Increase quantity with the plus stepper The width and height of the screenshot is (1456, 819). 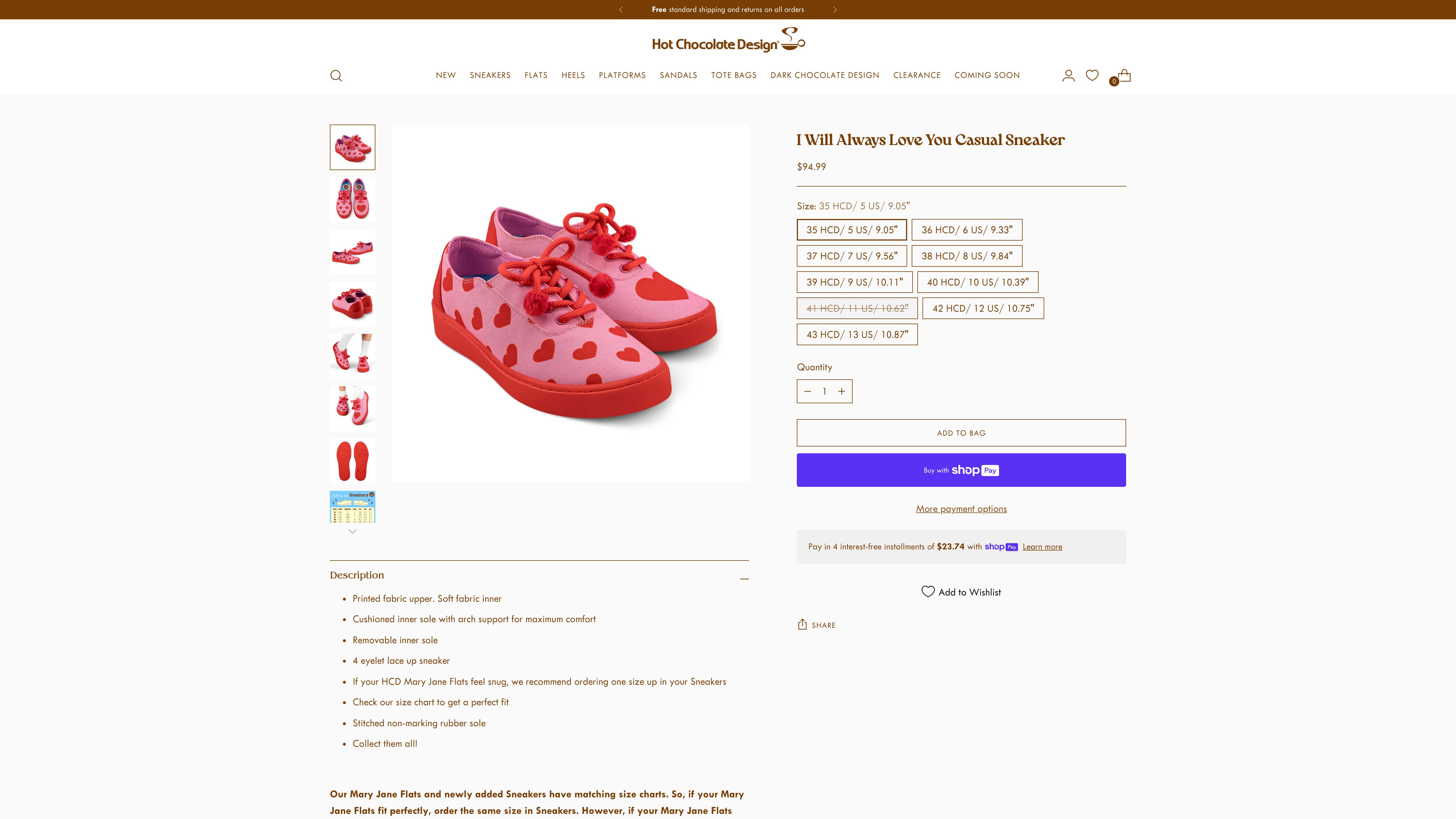point(842,391)
